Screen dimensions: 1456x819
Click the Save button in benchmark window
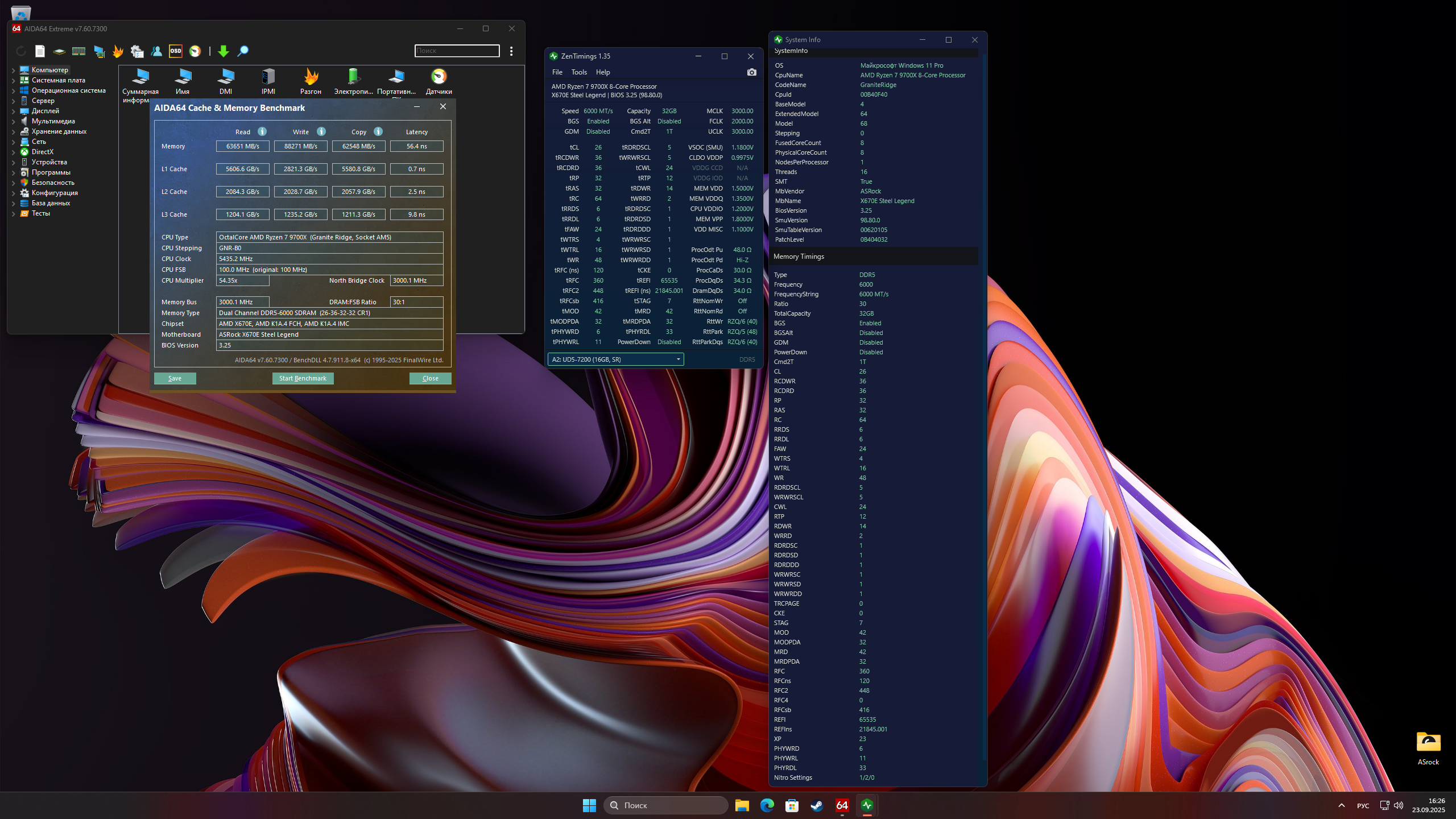(x=175, y=378)
